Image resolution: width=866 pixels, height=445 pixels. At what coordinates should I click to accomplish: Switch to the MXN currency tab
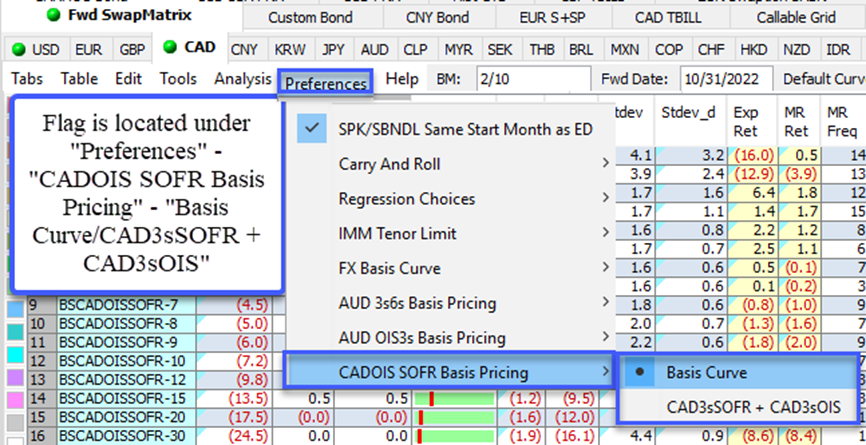point(625,50)
